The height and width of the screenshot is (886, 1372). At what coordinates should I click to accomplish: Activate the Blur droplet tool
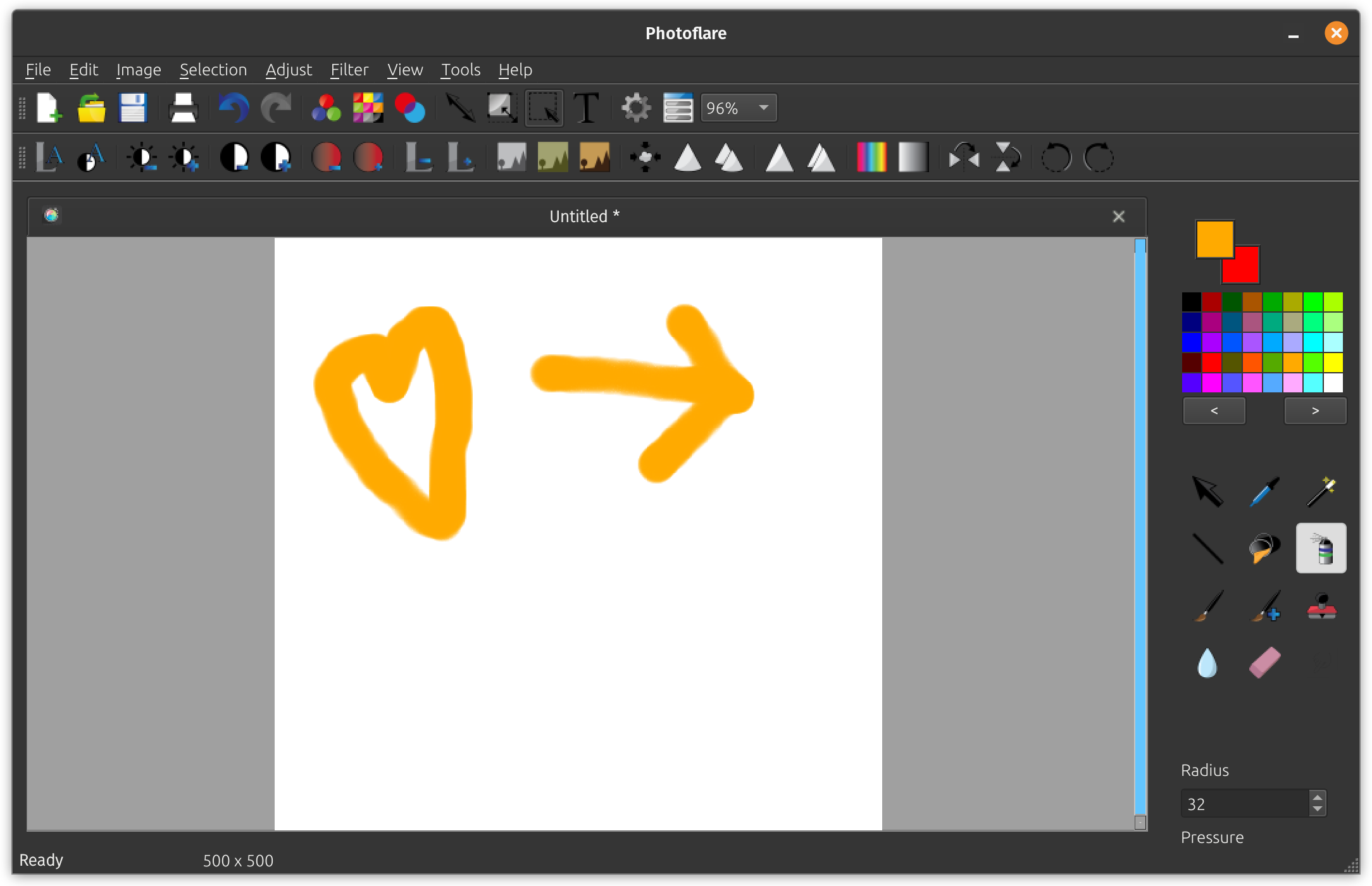coord(1207,663)
